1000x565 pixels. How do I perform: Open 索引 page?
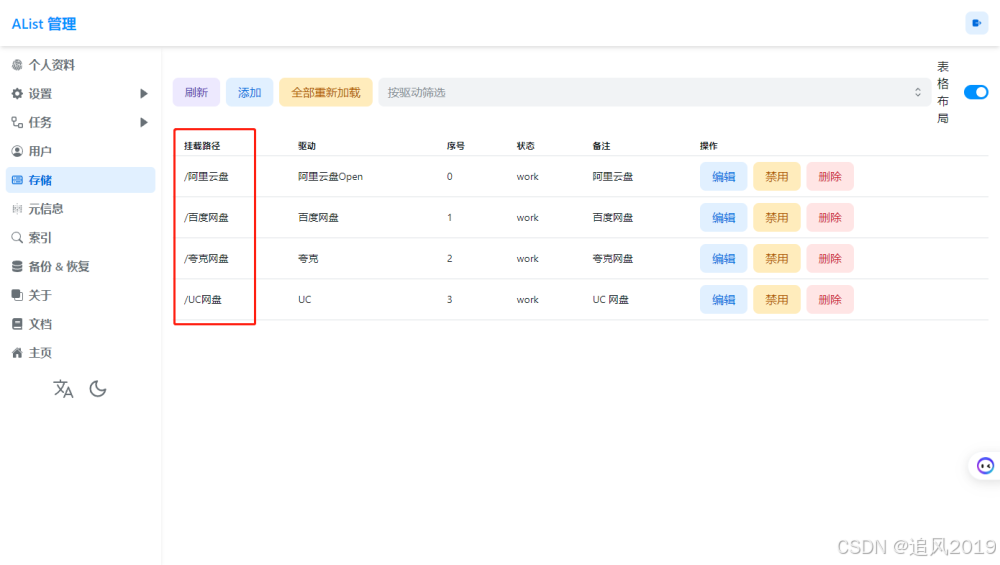[80, 237]
